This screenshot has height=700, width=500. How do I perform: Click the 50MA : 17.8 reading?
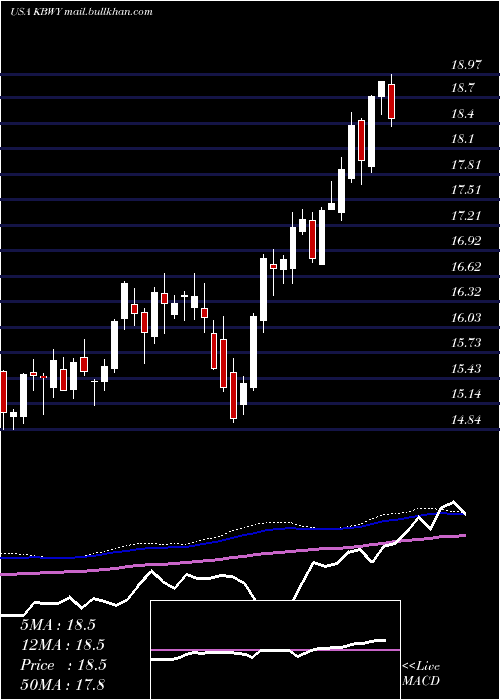pos(62,685)
